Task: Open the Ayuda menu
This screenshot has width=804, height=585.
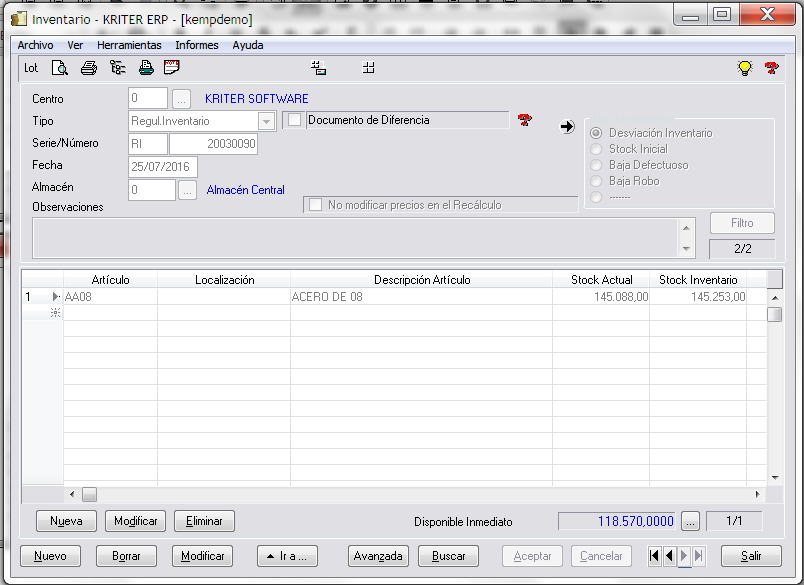Action: 248,45
